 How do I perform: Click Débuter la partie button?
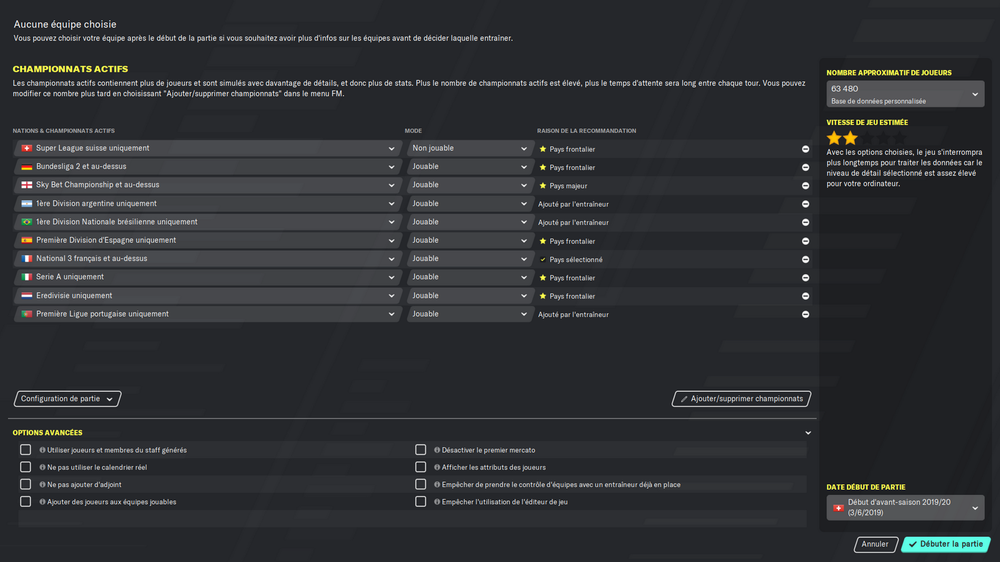point(946,544)
